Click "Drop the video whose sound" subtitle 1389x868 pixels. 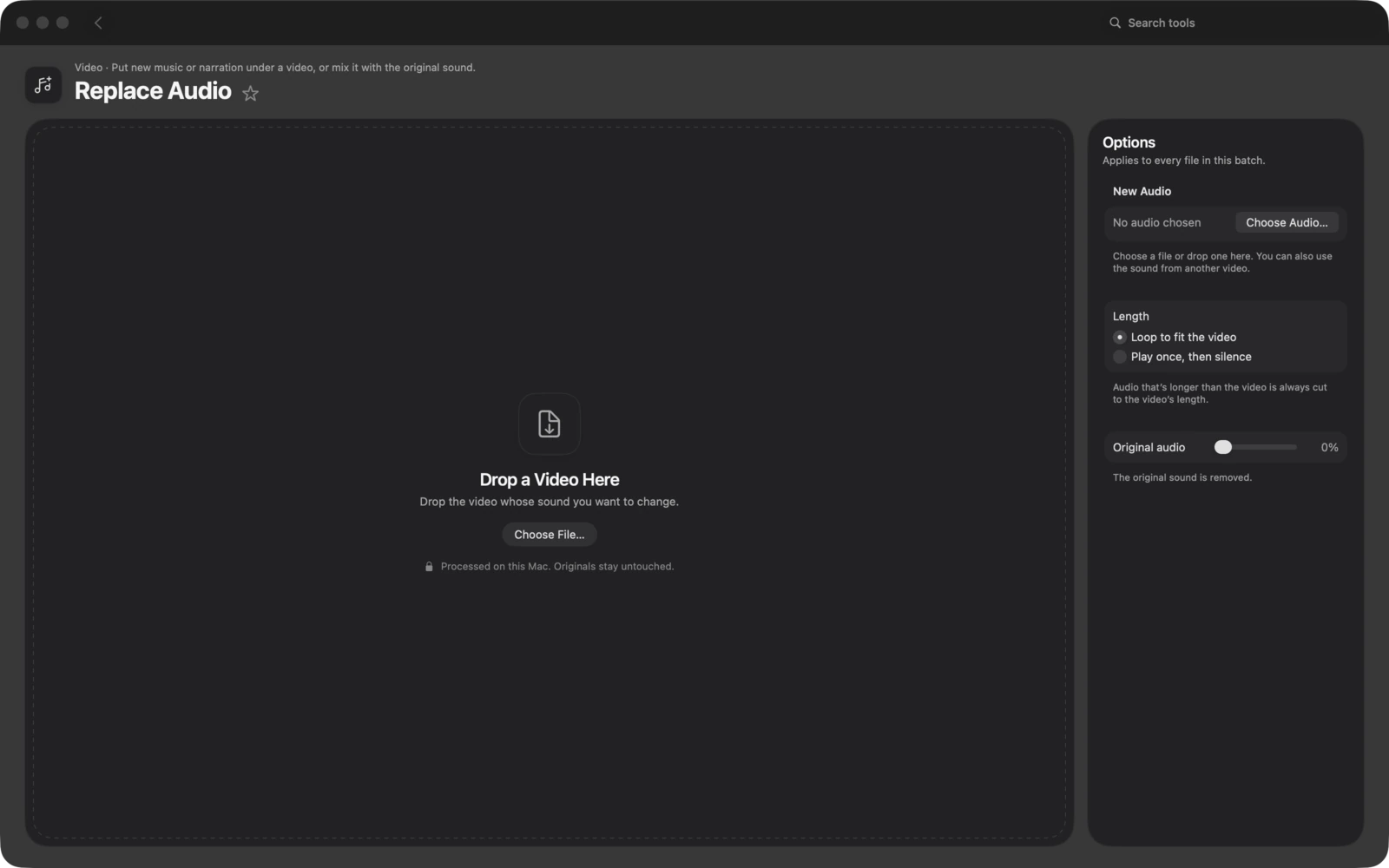[550, 502]
